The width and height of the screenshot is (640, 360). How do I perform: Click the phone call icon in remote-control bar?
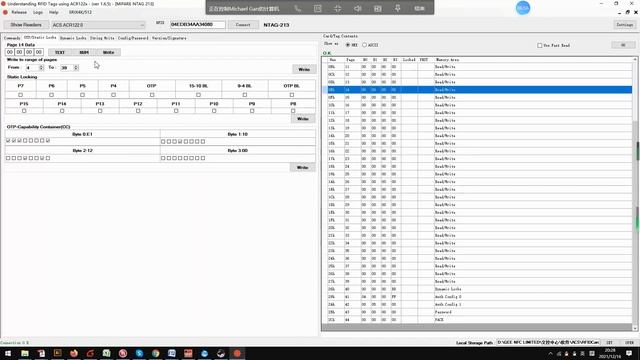[298, 8]
